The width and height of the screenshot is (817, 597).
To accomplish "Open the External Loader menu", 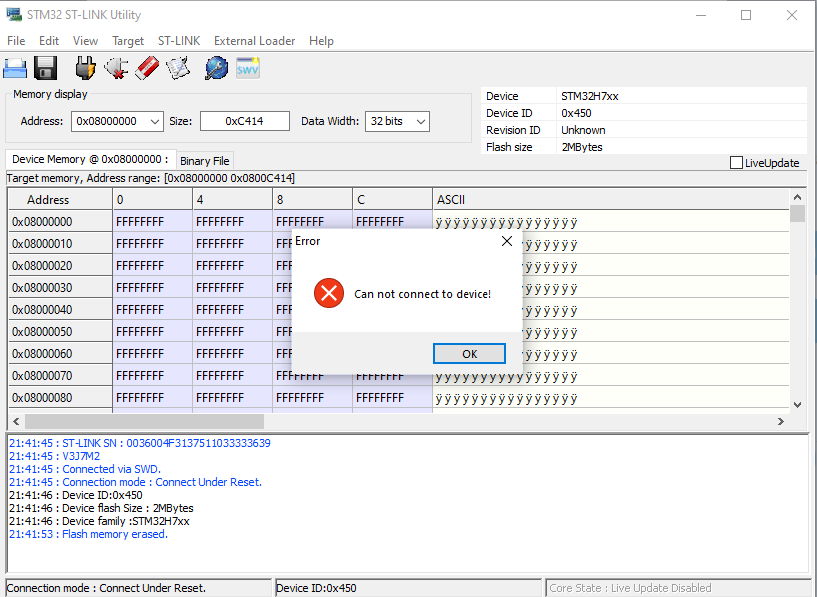I will point(255,41).
